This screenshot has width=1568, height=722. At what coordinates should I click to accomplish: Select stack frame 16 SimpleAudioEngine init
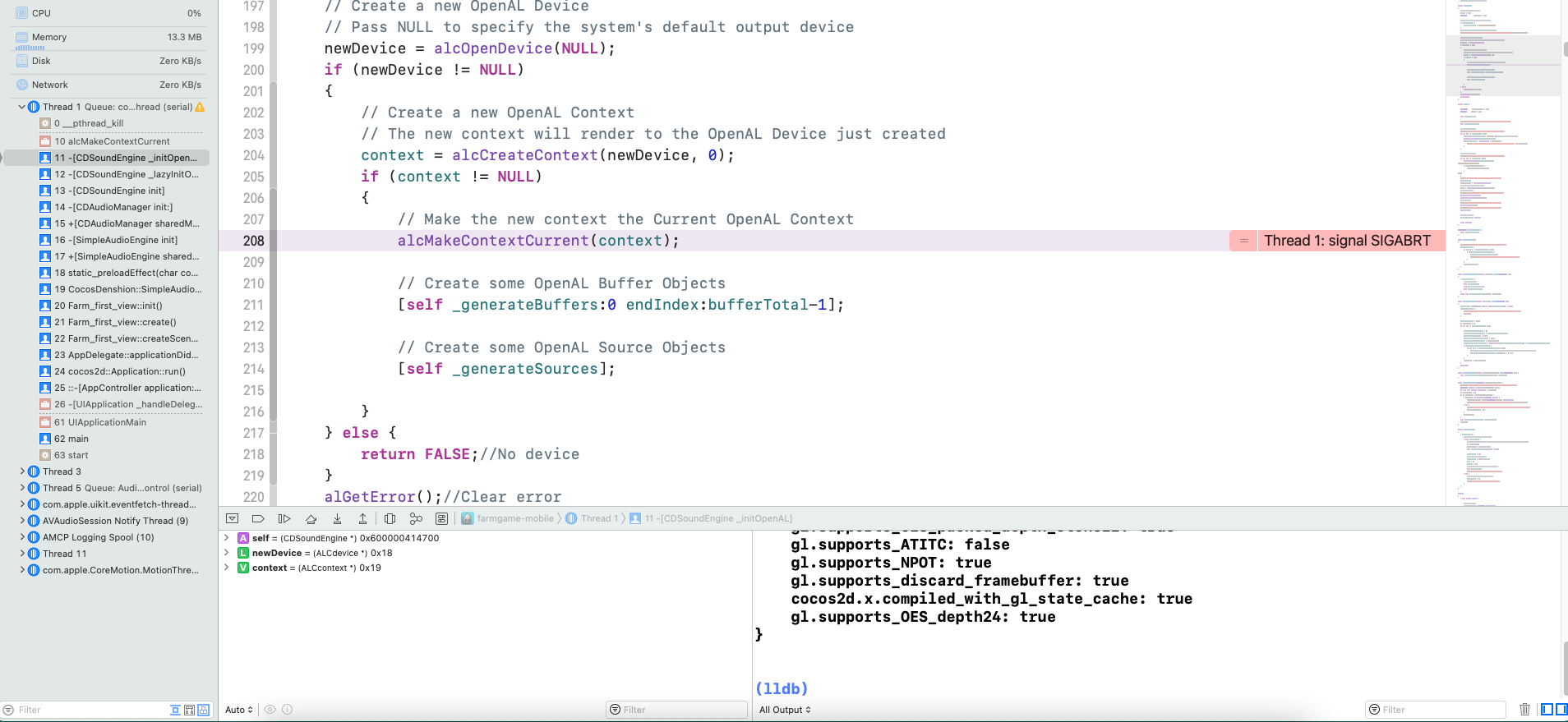point(115,240)
